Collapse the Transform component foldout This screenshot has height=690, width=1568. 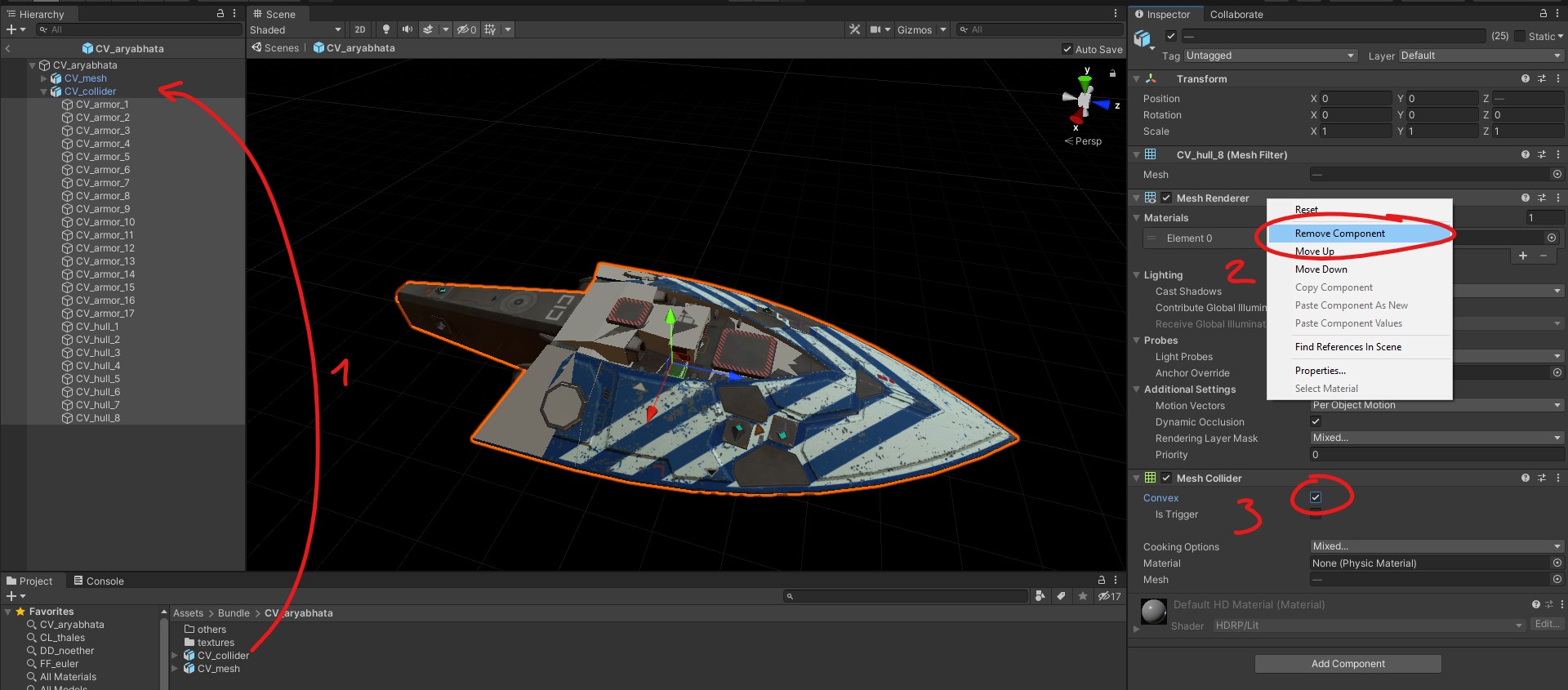[1136, 79]
